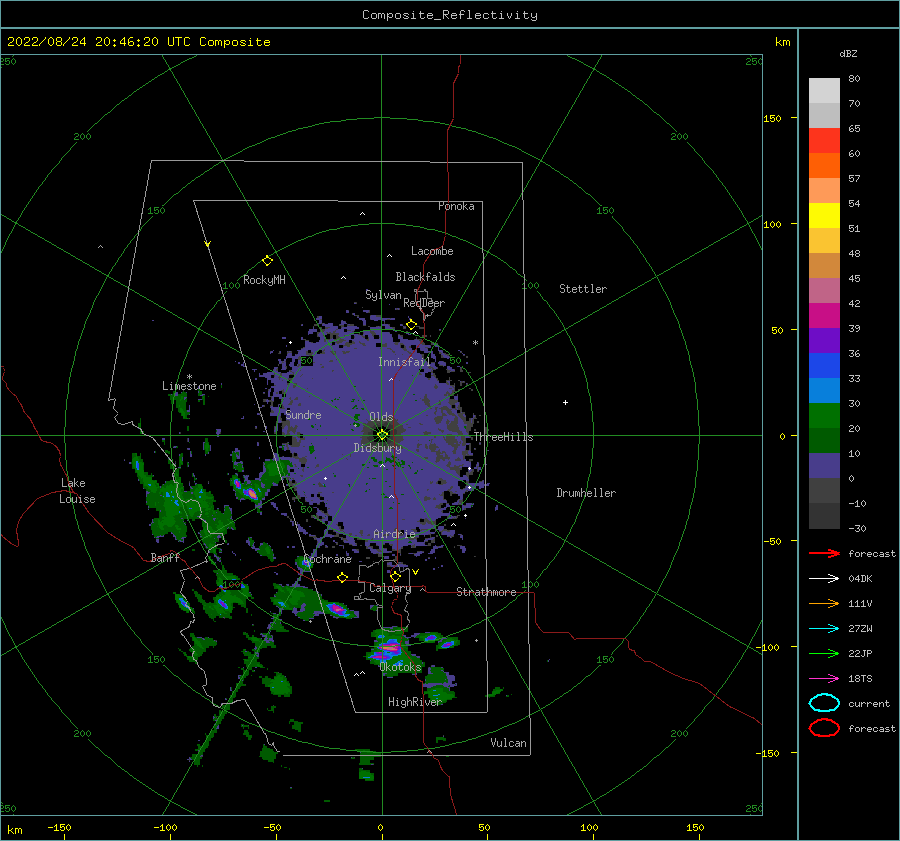Click the indigo 0-10 dBZ color swatch
The height and width of the screenshot is (841, 900).
click(824, 466)
